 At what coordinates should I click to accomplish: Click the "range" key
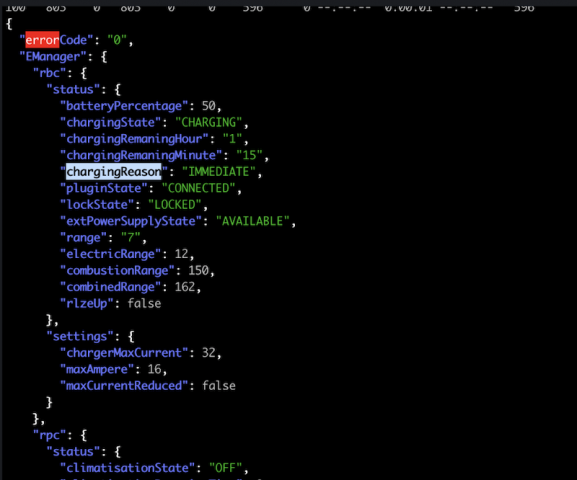click(x=83, y=238)
